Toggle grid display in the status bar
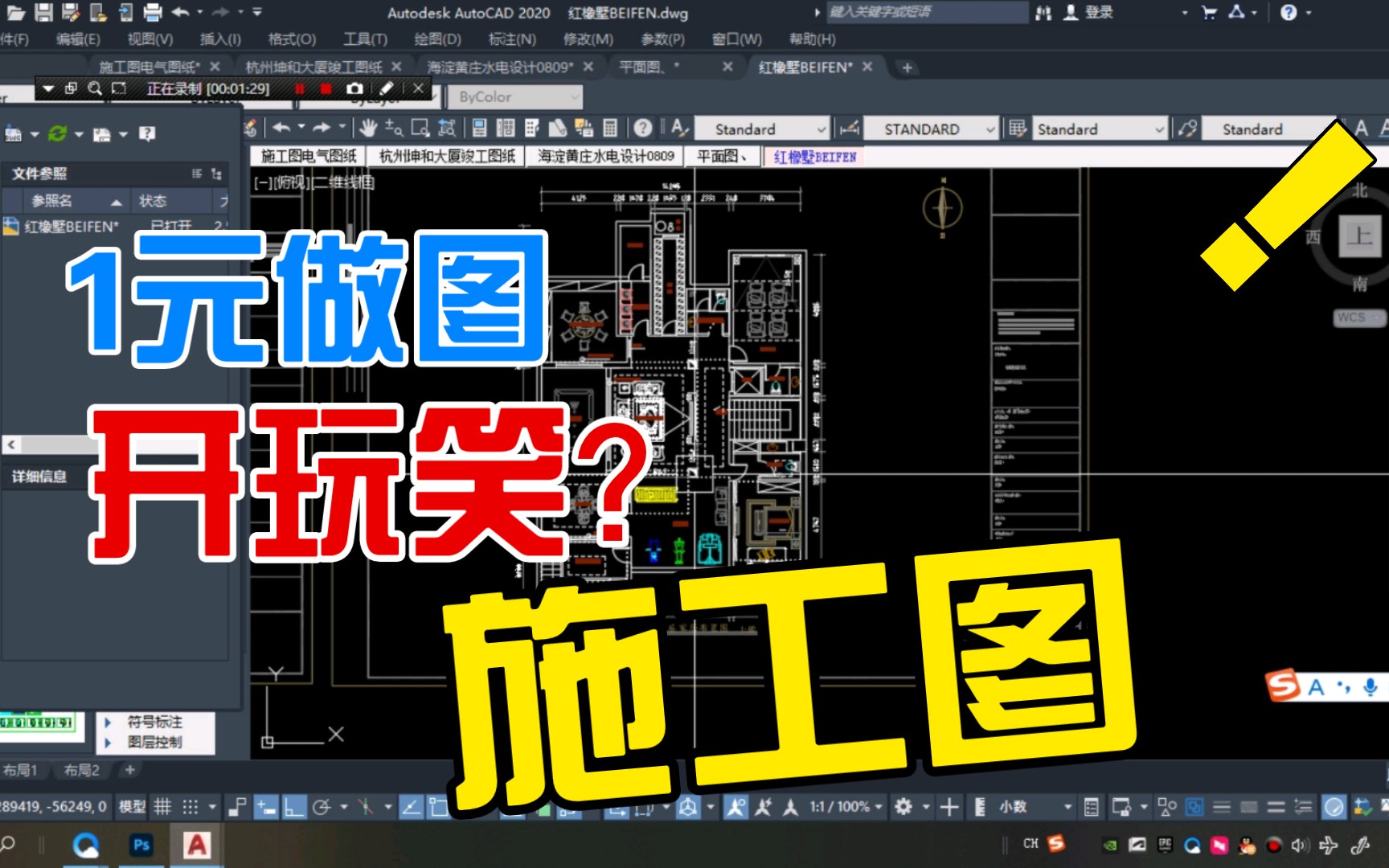 tap(165, 806)
